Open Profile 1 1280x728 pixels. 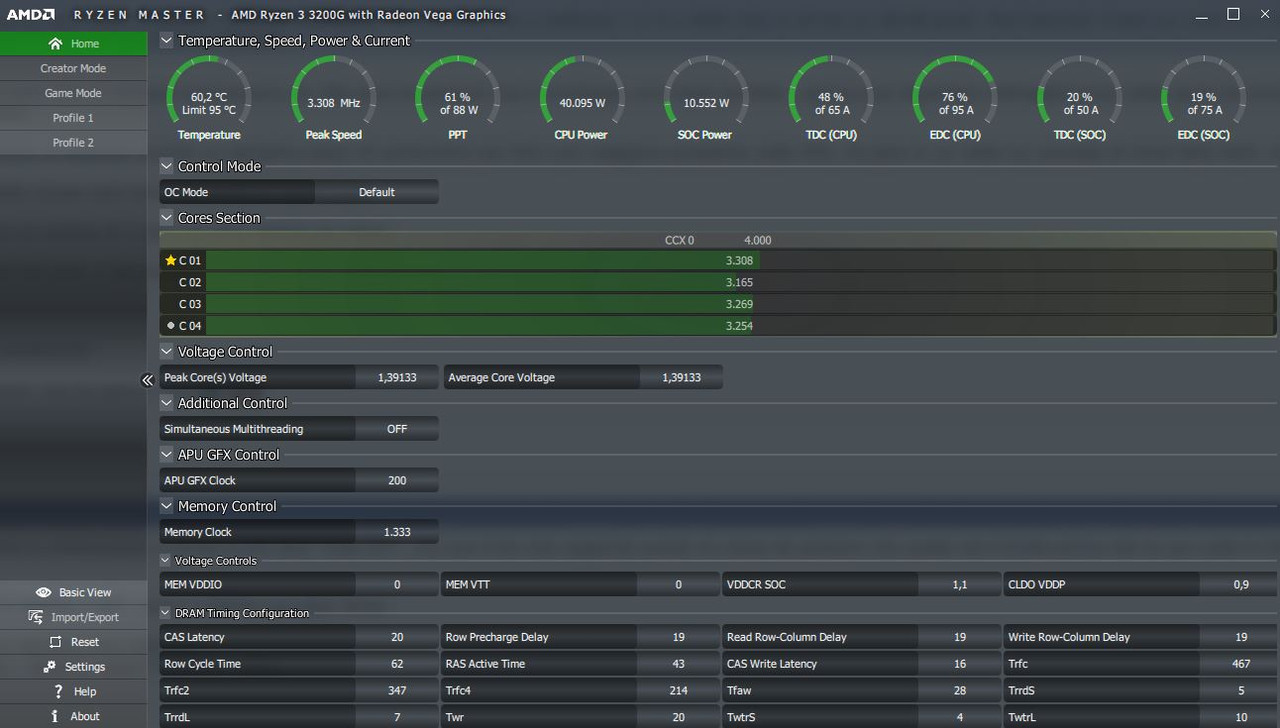(x=74, y=118)
